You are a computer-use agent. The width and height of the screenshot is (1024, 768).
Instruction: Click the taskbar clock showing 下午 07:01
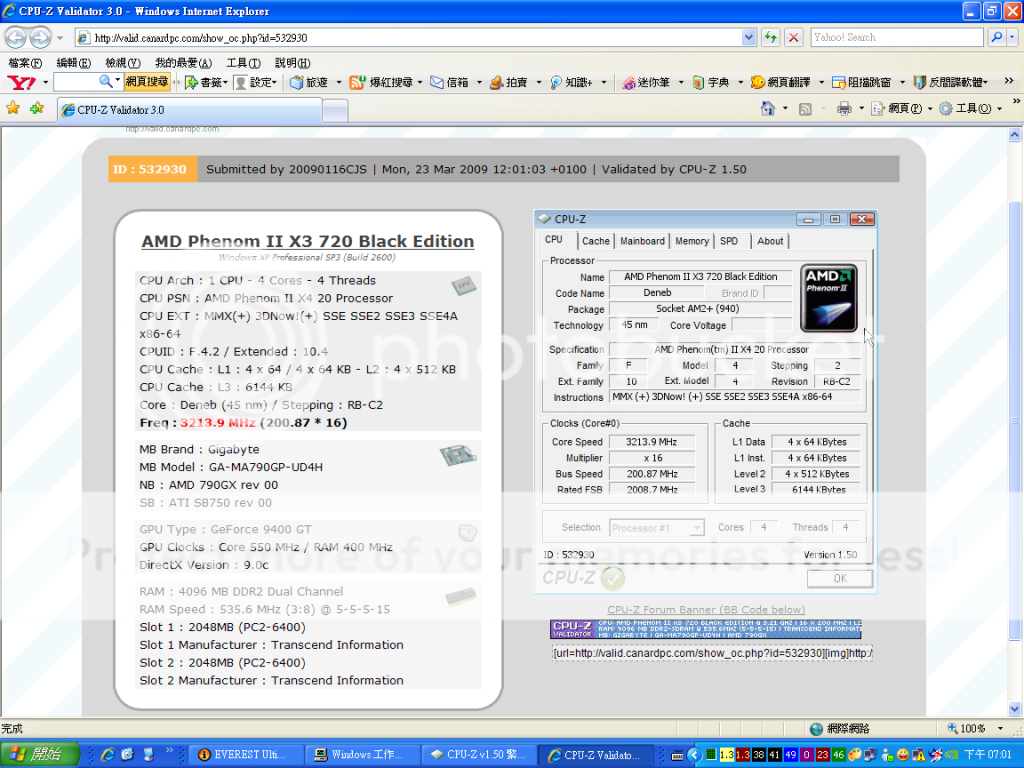tap(987, 755)
